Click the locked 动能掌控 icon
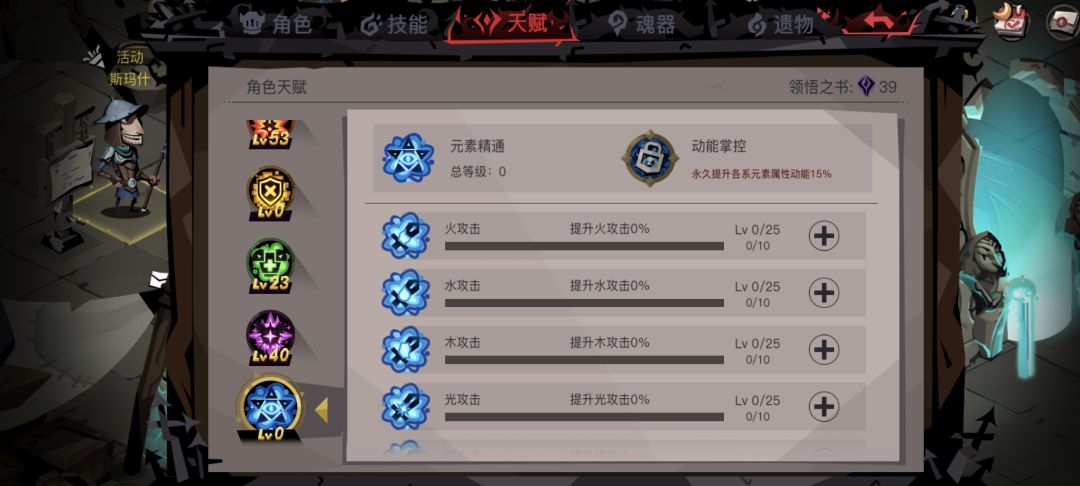The width and height of the screenshot is (1080, 486). (x=647, y=158)
